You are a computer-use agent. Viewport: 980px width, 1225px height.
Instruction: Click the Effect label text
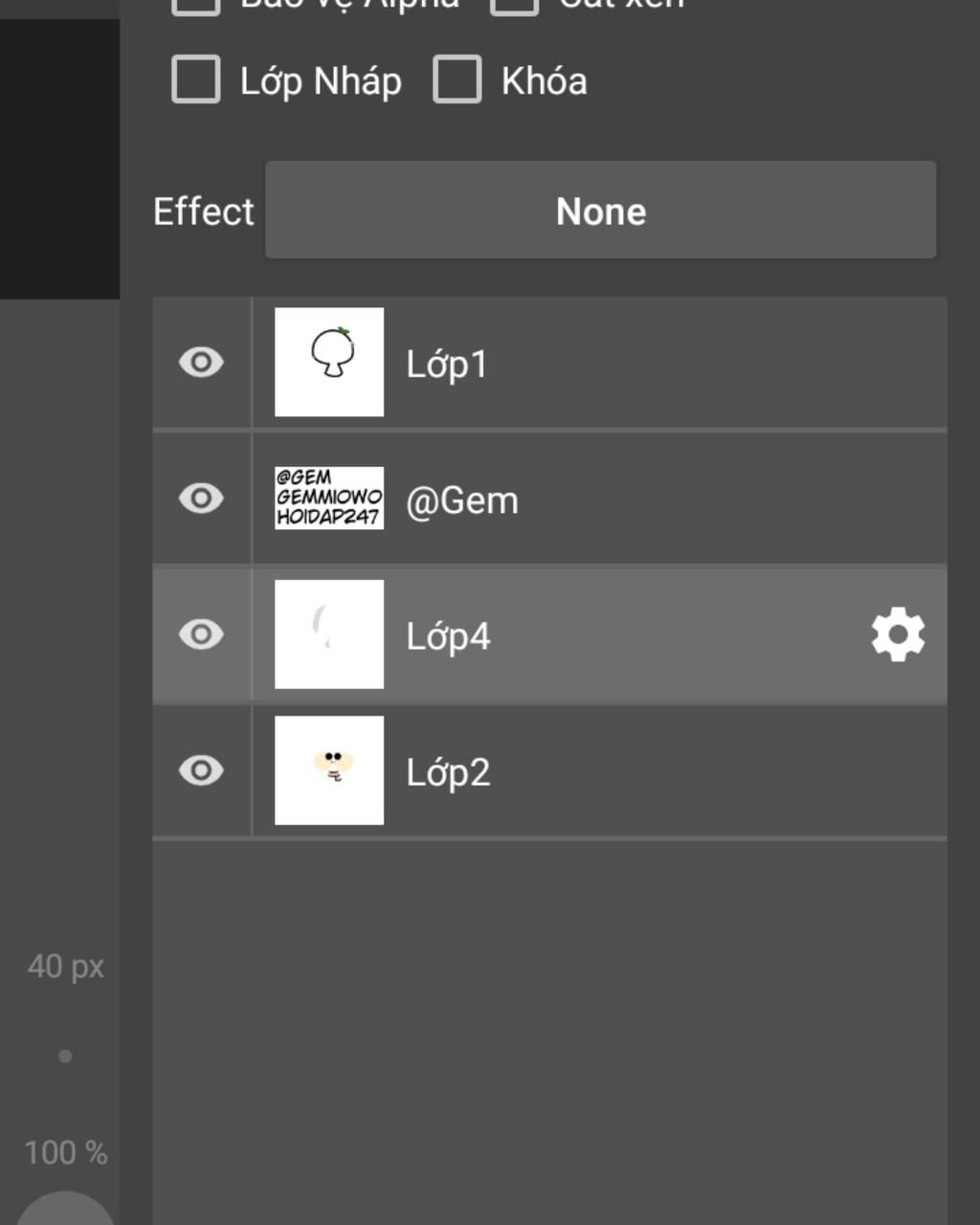click(x=204, y=212)
